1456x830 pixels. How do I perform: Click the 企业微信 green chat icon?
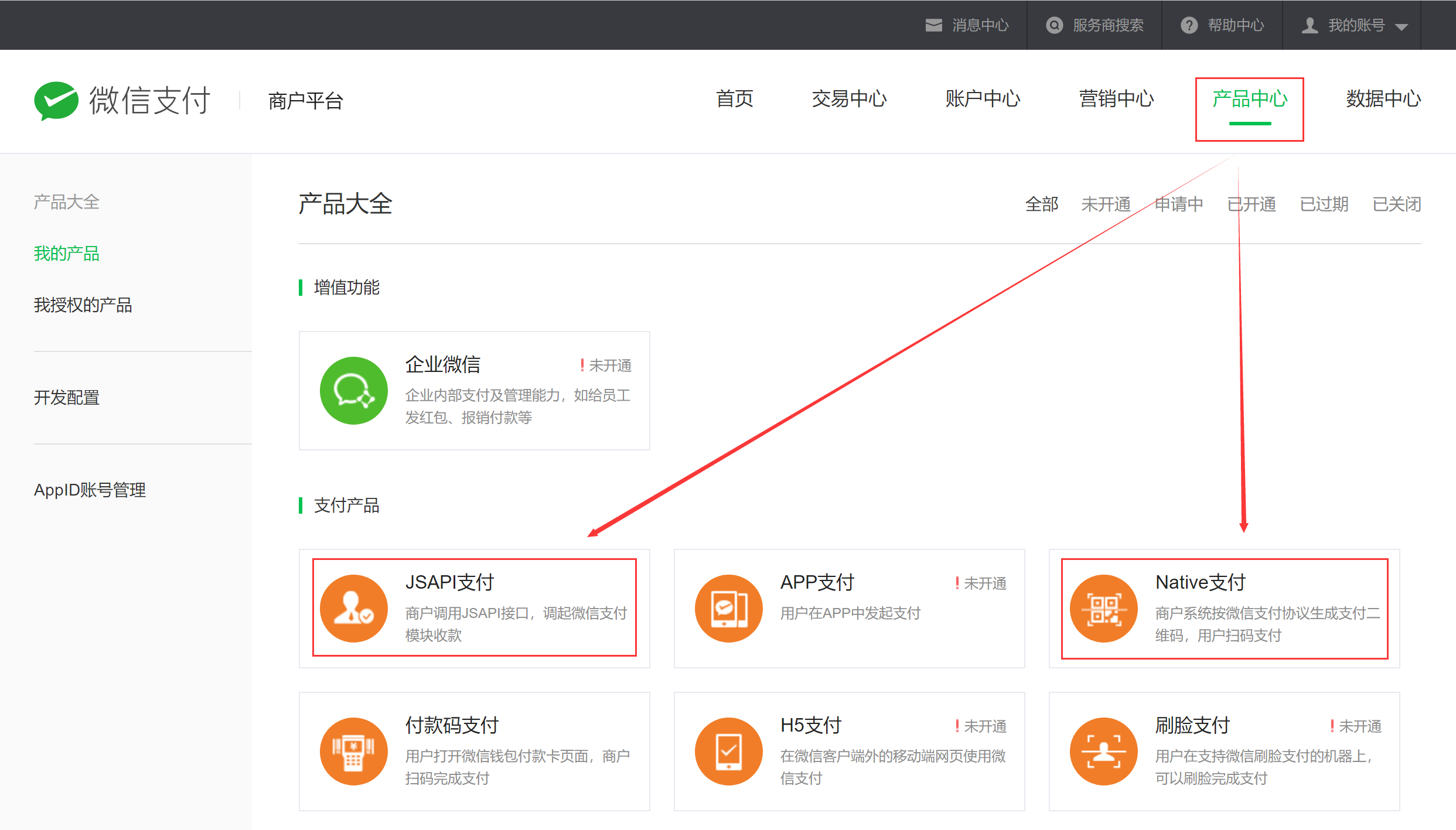pyautogui.click(x=353, y=391)
